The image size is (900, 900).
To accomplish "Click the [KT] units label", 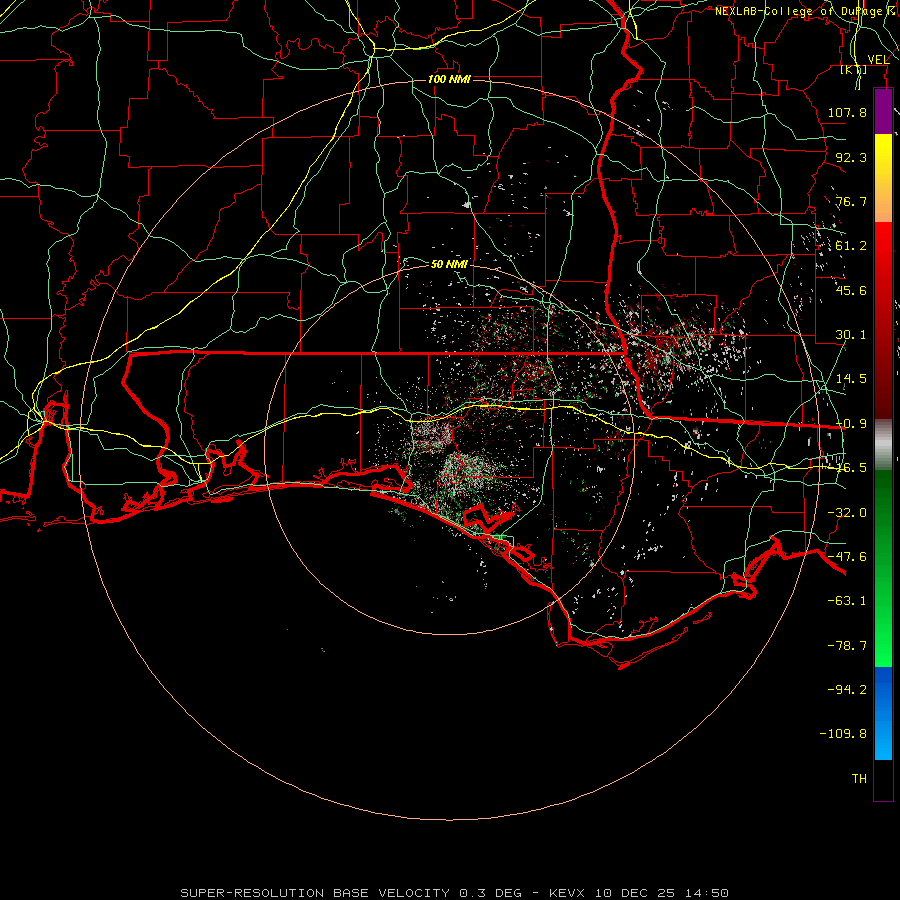I will tap(854, 70).
